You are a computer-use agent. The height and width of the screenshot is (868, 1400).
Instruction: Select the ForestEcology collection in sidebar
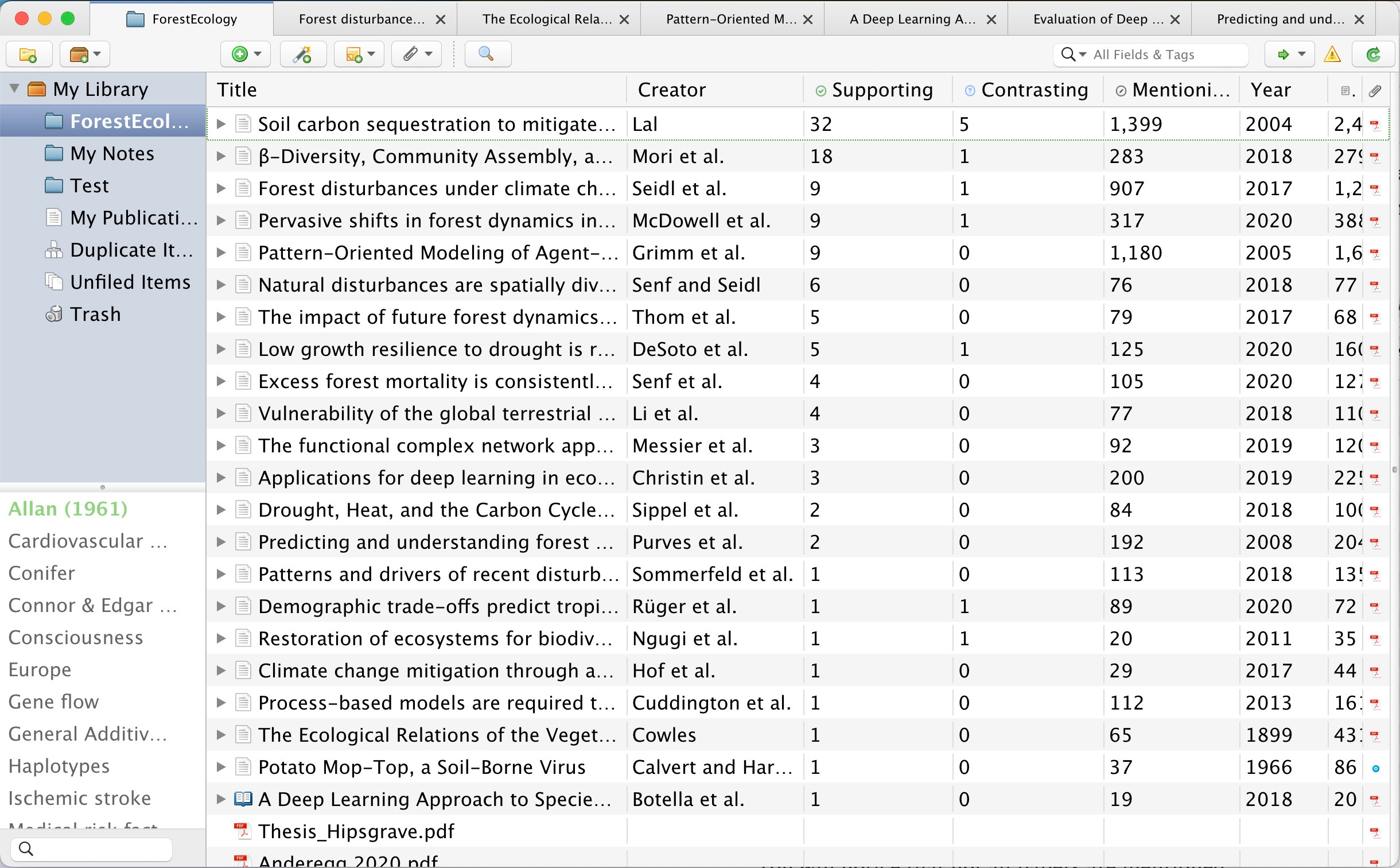[103, 121]
